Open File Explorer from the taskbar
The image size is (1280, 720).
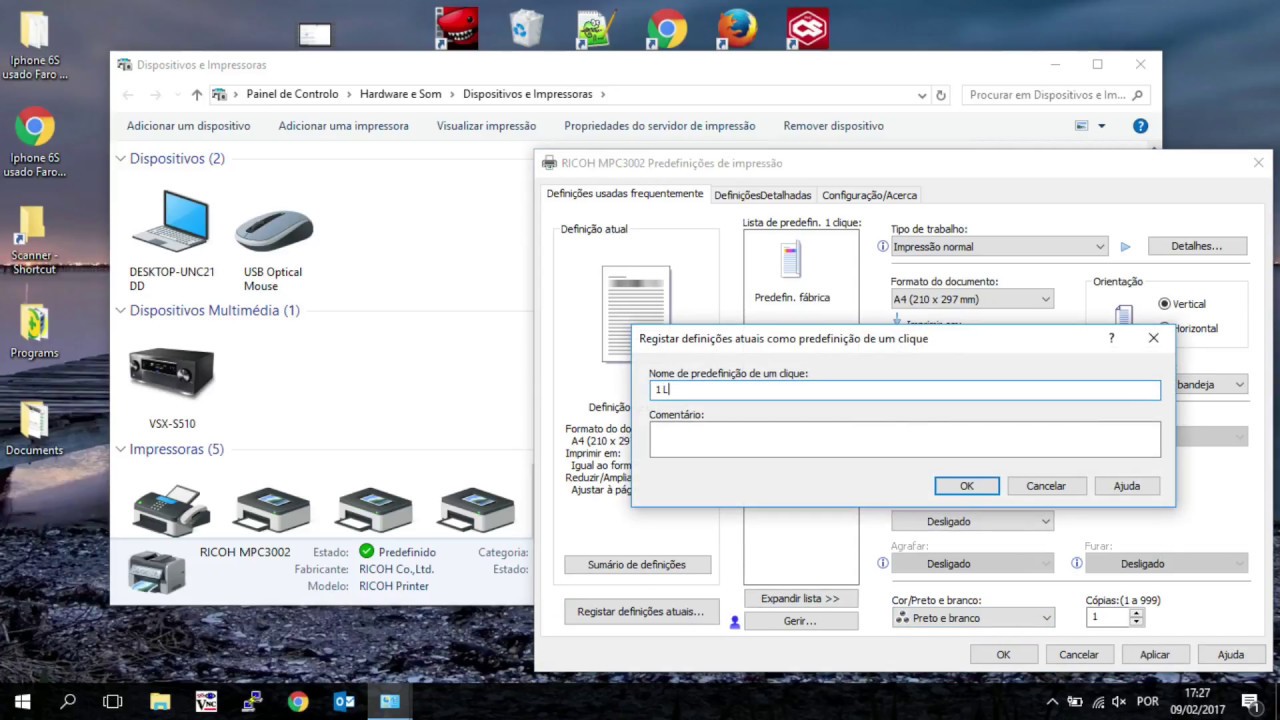point(159,701)
